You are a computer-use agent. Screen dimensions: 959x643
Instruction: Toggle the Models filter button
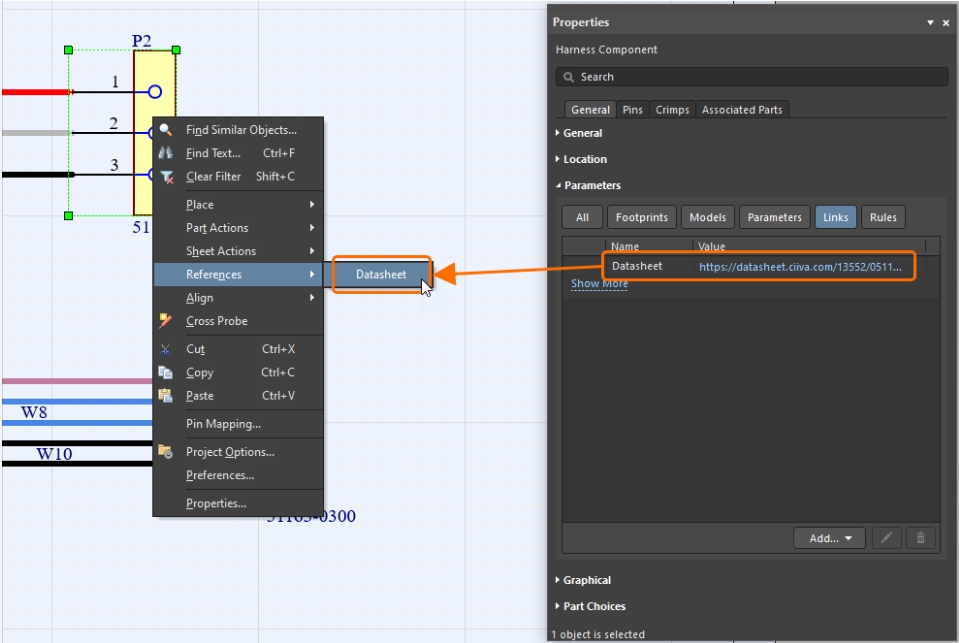click(x=708, y=217)
